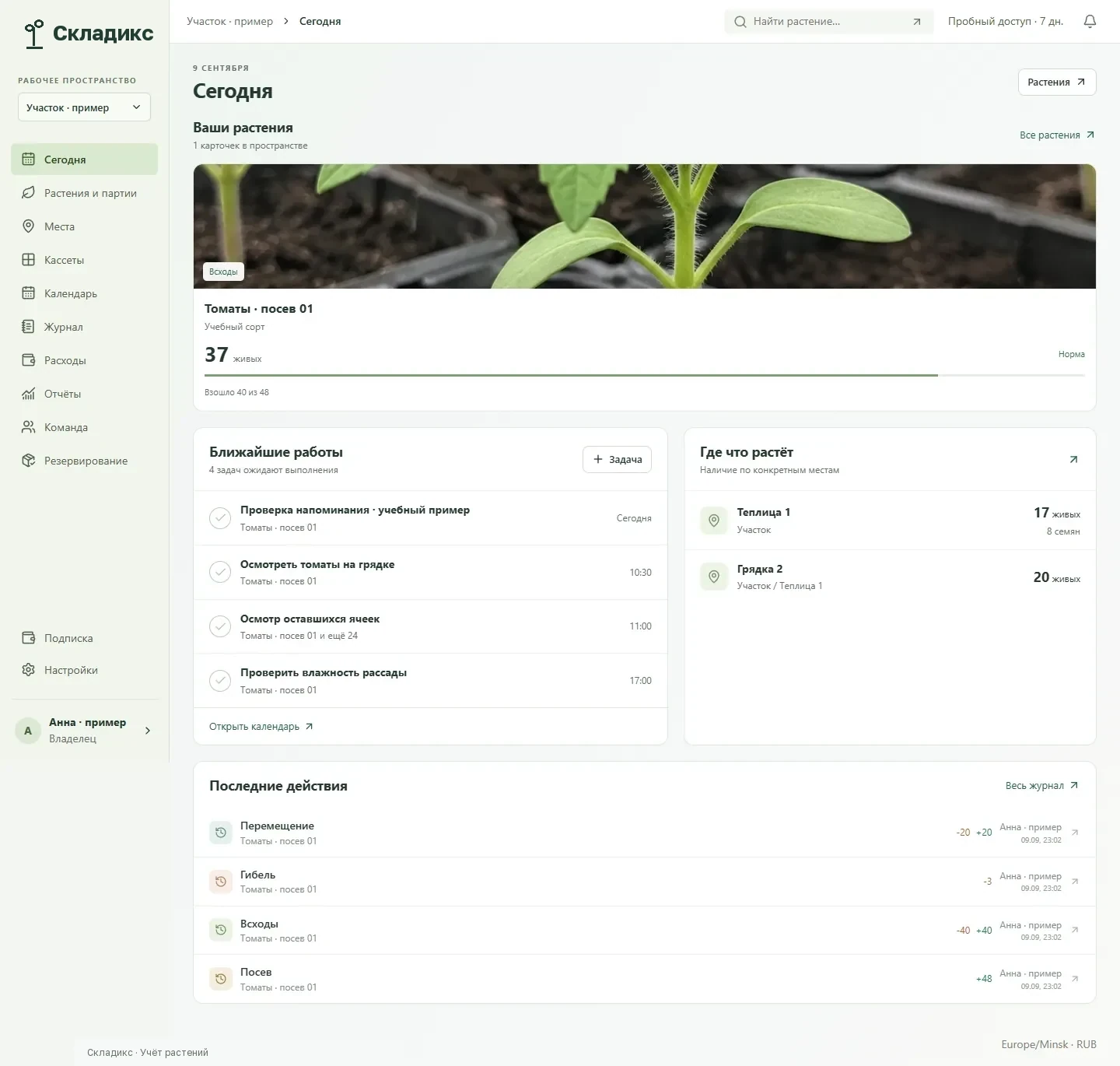Open the 'Весь журнал' link

point(1042,786)
